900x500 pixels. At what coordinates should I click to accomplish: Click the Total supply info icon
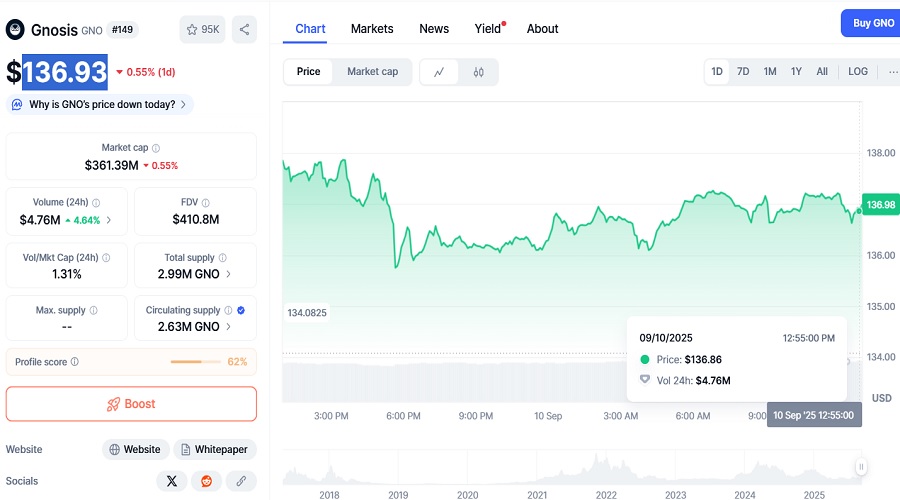(223, 258)
